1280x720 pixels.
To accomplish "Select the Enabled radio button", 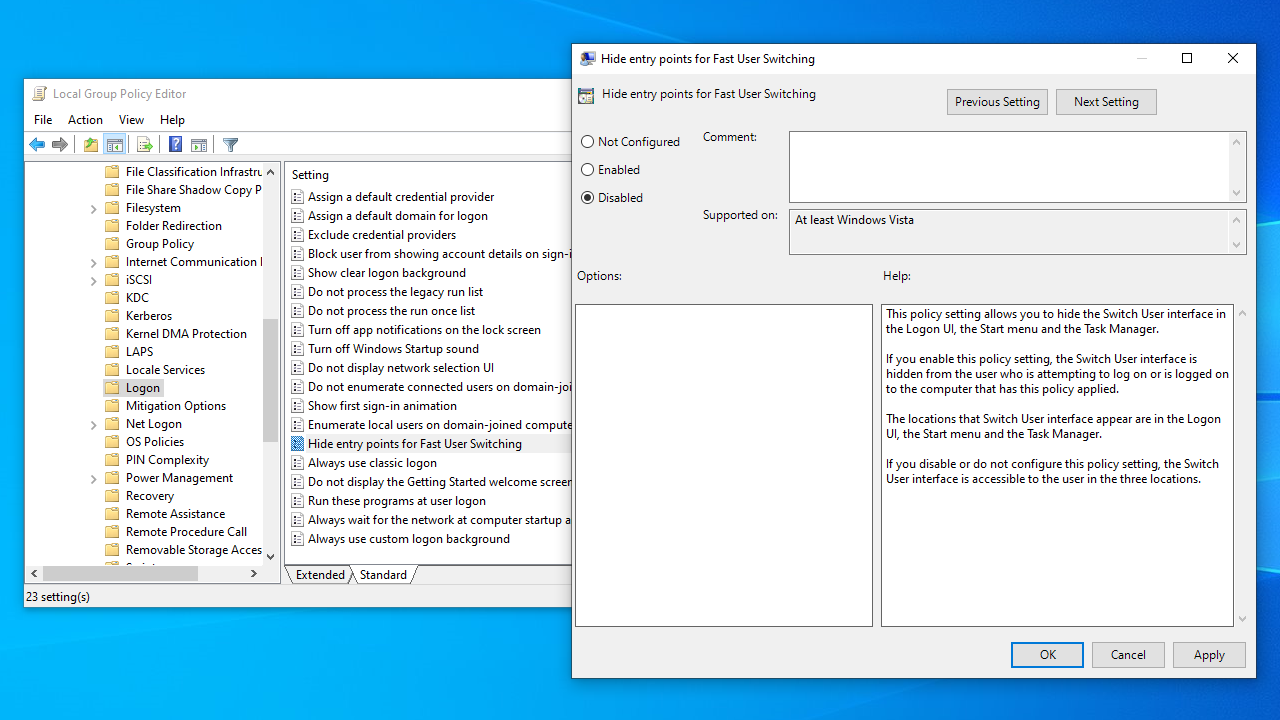I will click(588, 170).
